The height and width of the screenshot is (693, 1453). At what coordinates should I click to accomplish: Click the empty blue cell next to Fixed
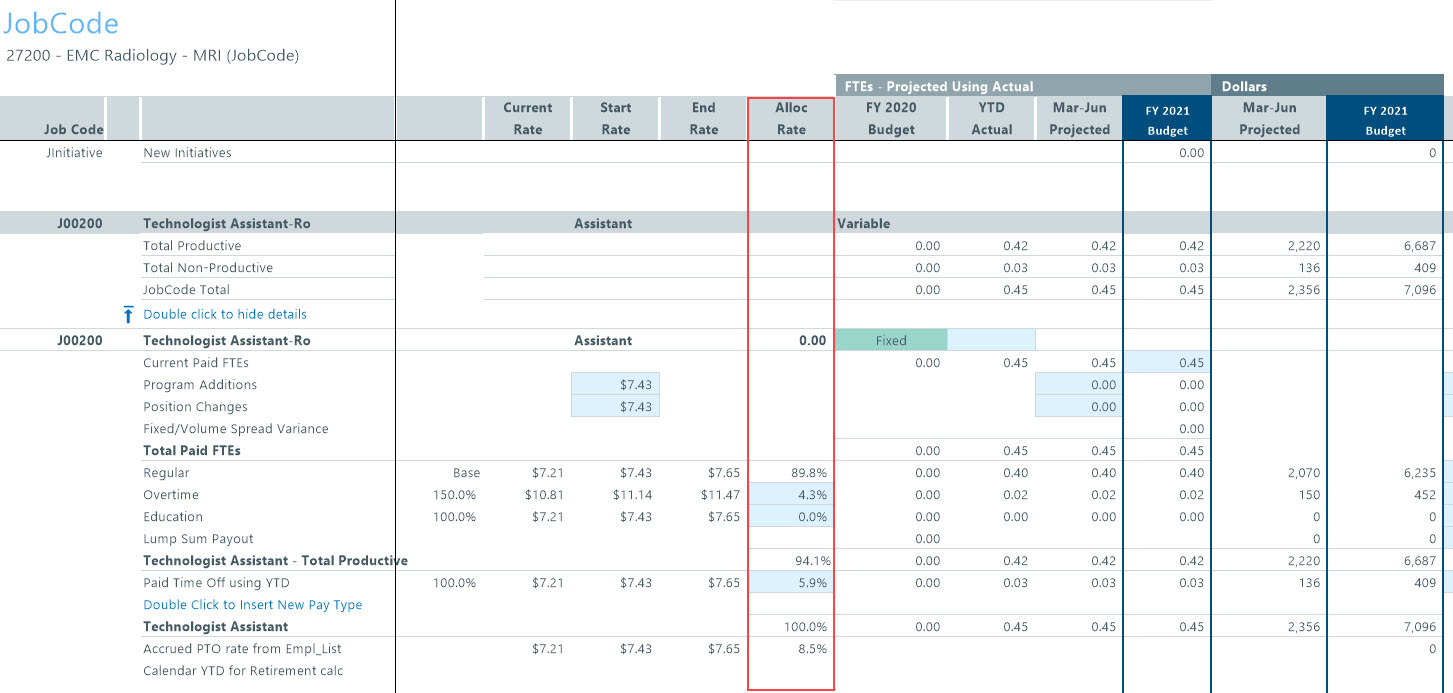coord(991,341)
